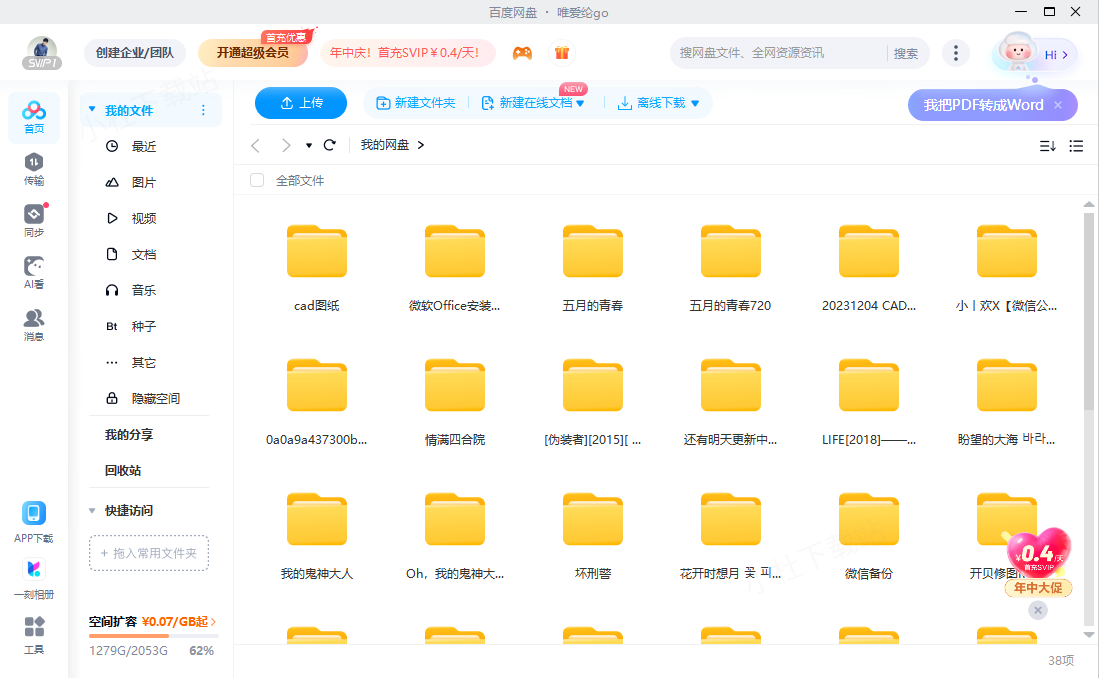
Task: Open the 消息 messages panel
Action: pos(34,325)
